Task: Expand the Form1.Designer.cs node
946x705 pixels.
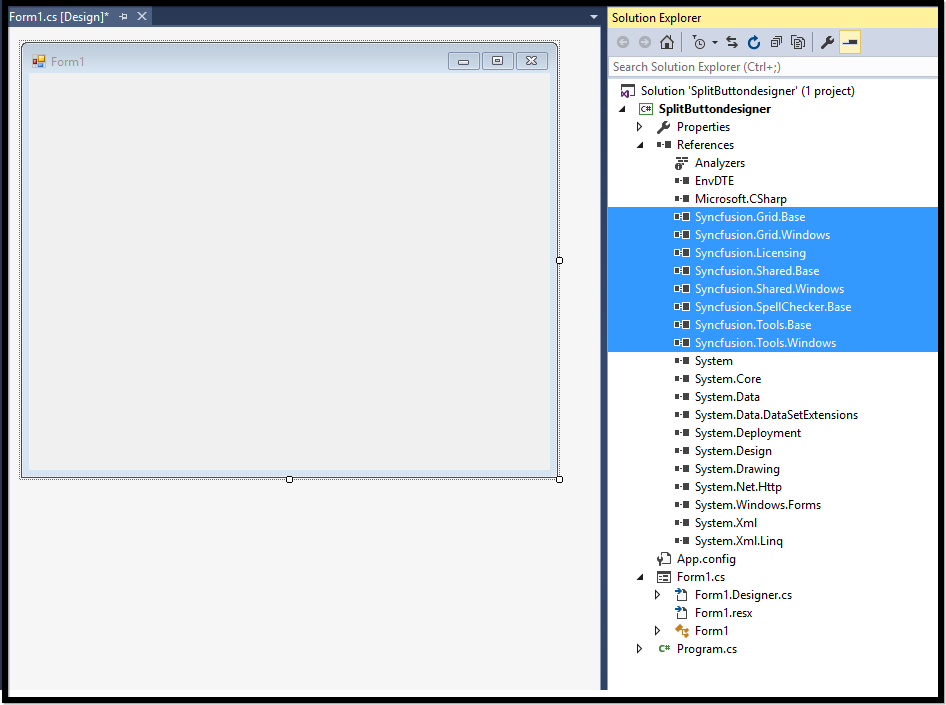Action: 658,595
